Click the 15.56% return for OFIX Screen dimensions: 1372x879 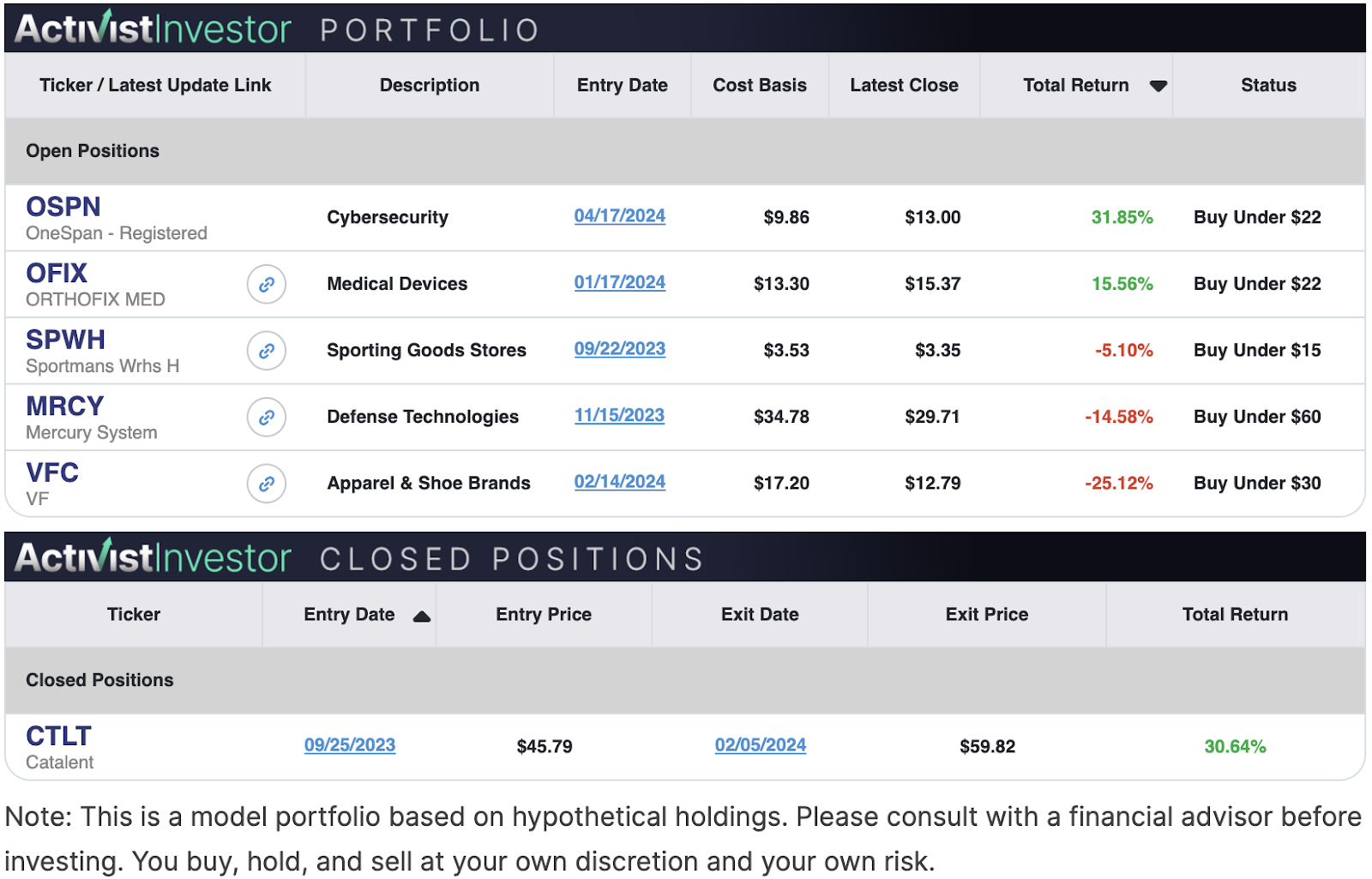coord(1122,284)
